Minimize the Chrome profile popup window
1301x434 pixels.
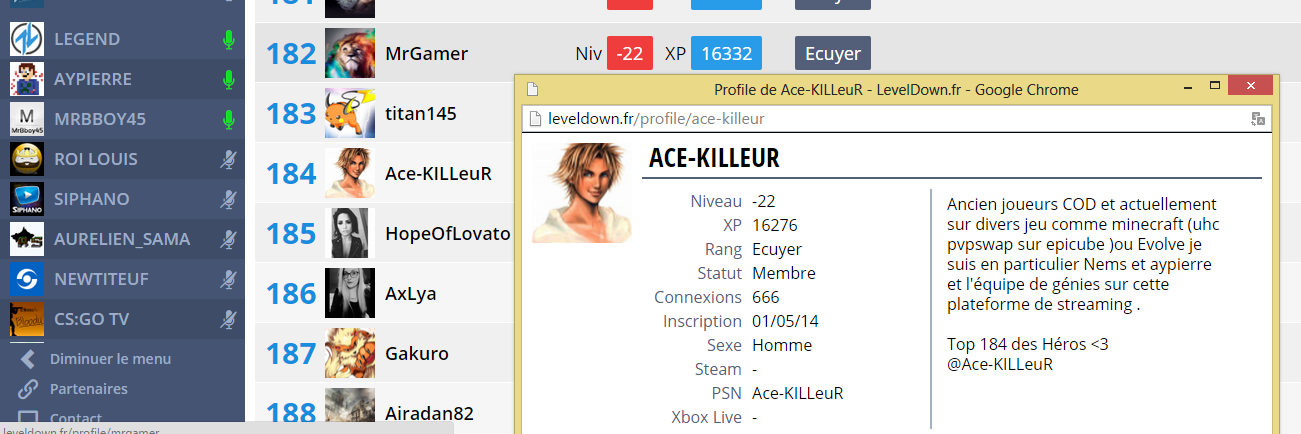coord(1187,86)
